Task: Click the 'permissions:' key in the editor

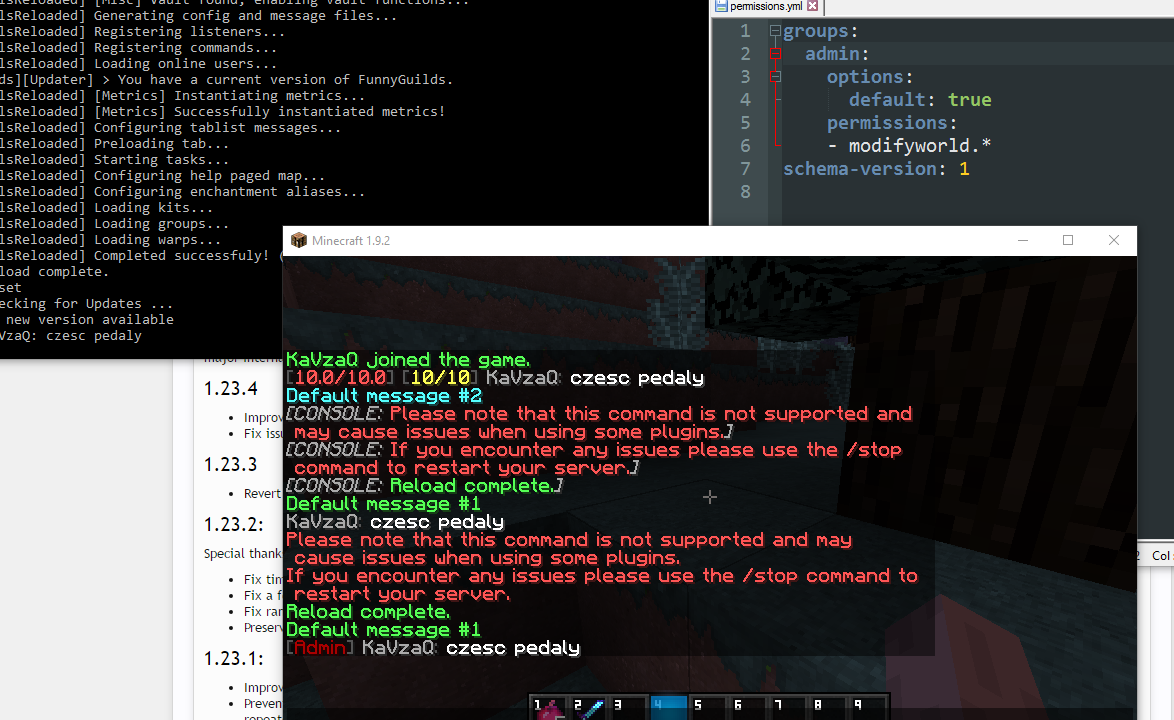Action: point(892,123)
